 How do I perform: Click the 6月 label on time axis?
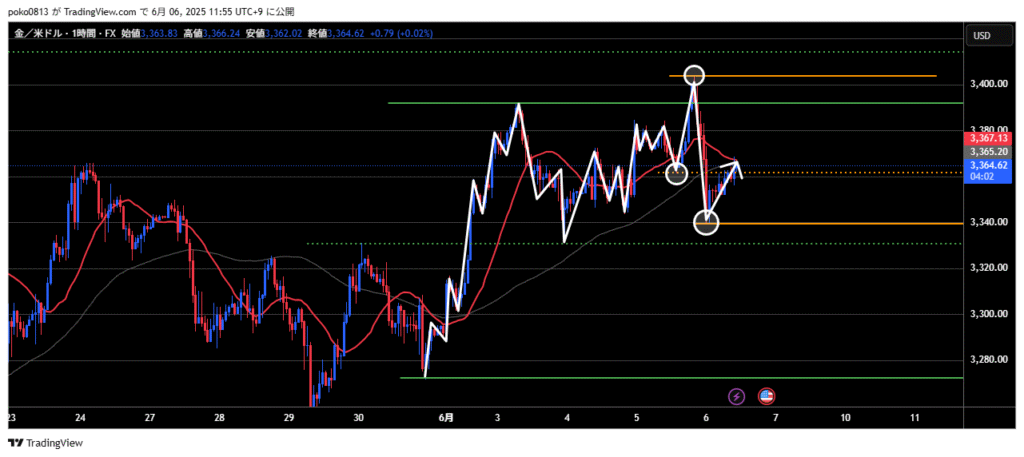447,416
